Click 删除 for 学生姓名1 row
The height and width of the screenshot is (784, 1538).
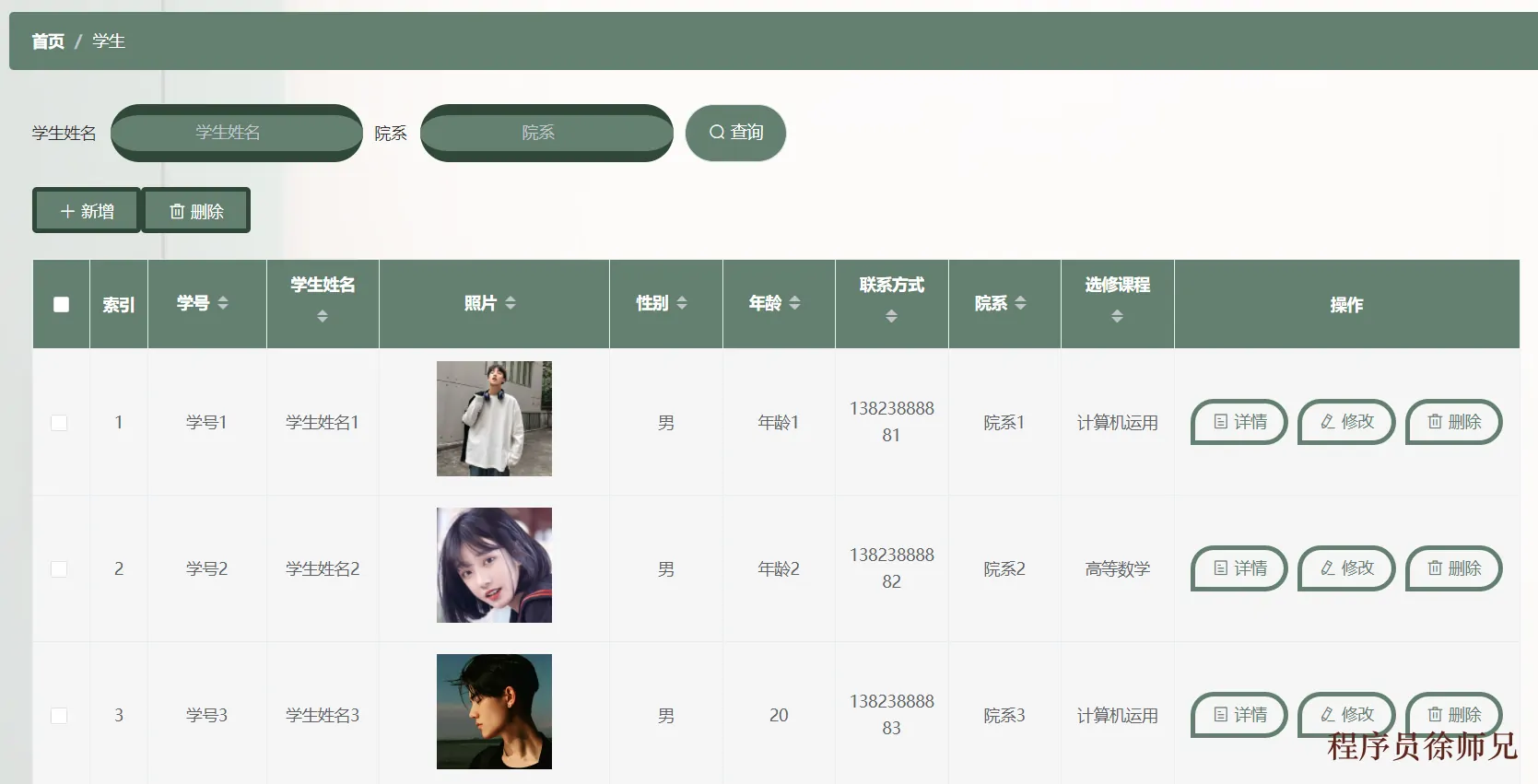[x=1454, y=422]
